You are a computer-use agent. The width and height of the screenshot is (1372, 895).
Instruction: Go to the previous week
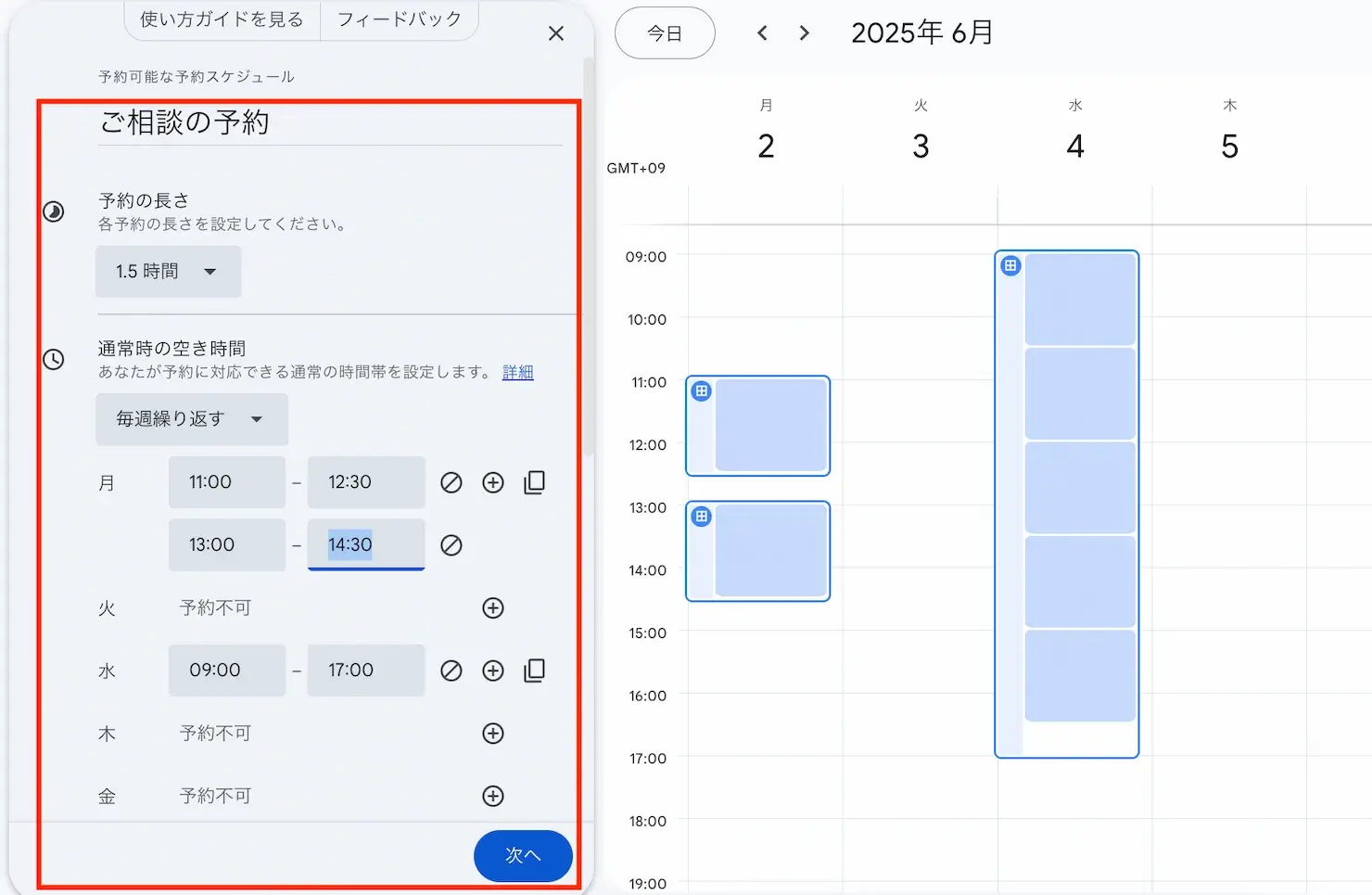tap(762, 33)
